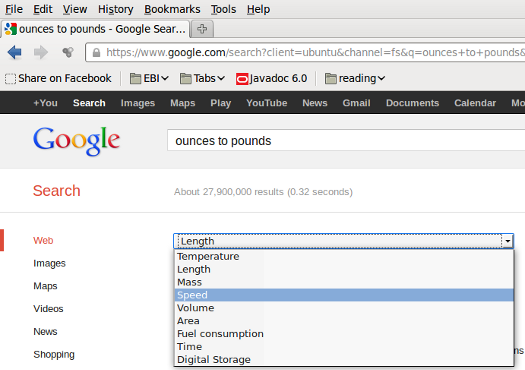The height and width of the screenshot is (370, 525).
Task: Open News in the black Google bar
Action: click(315, 103)
